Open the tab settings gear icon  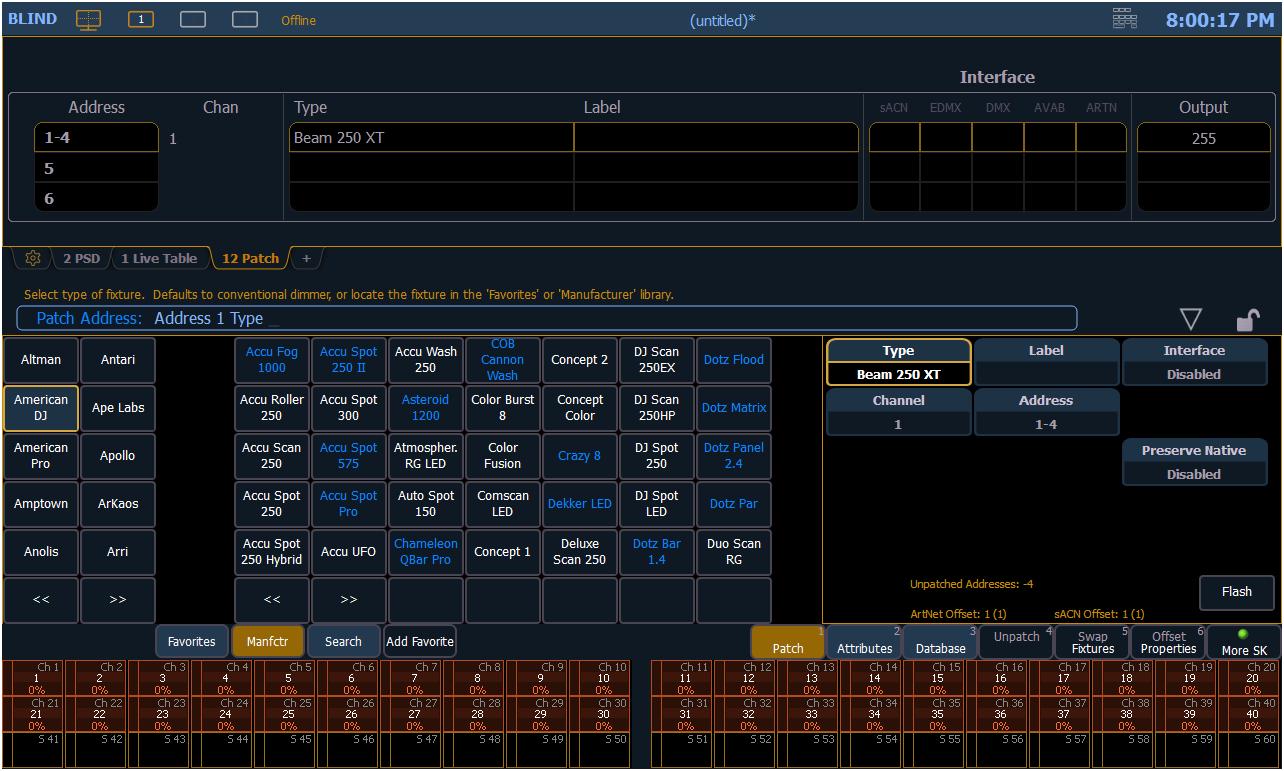click(x=33, y=258)
